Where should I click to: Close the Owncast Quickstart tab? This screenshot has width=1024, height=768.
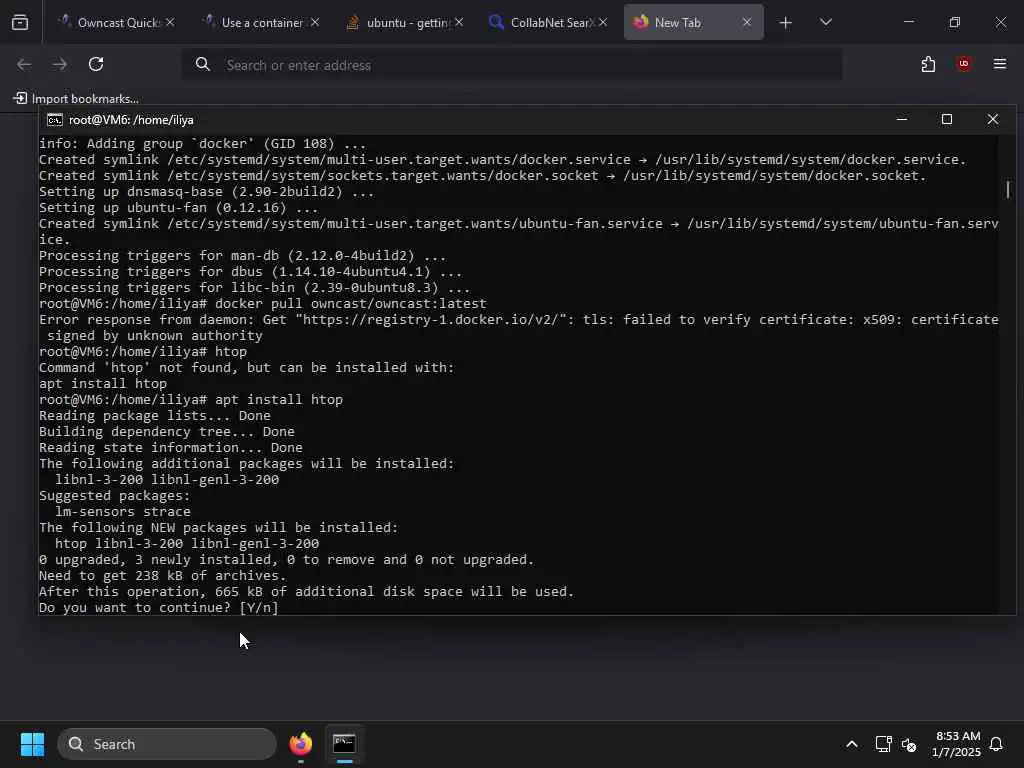(170, 22)
